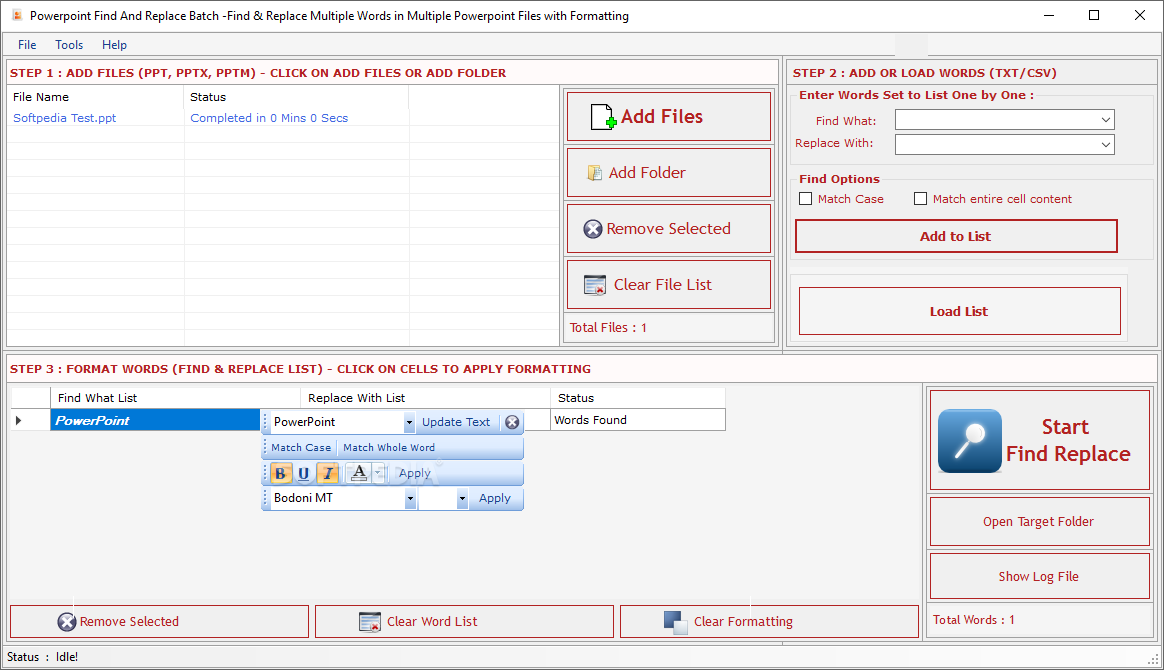Screen dimensions: 1164x670
Task: Toggle Bold formatting in popup toolbar
Action: click(x=281, y=473)
